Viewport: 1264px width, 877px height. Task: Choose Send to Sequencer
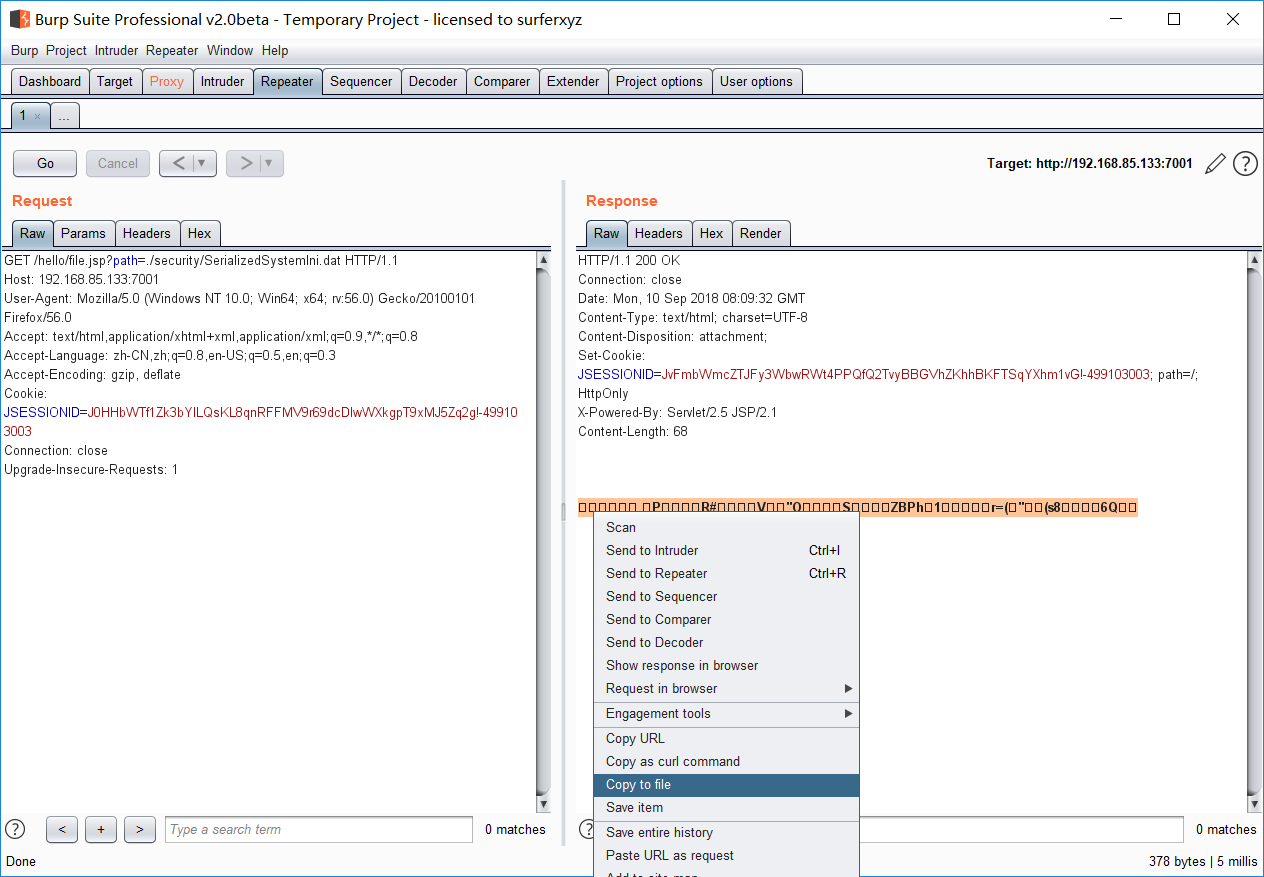coord(726,596)
